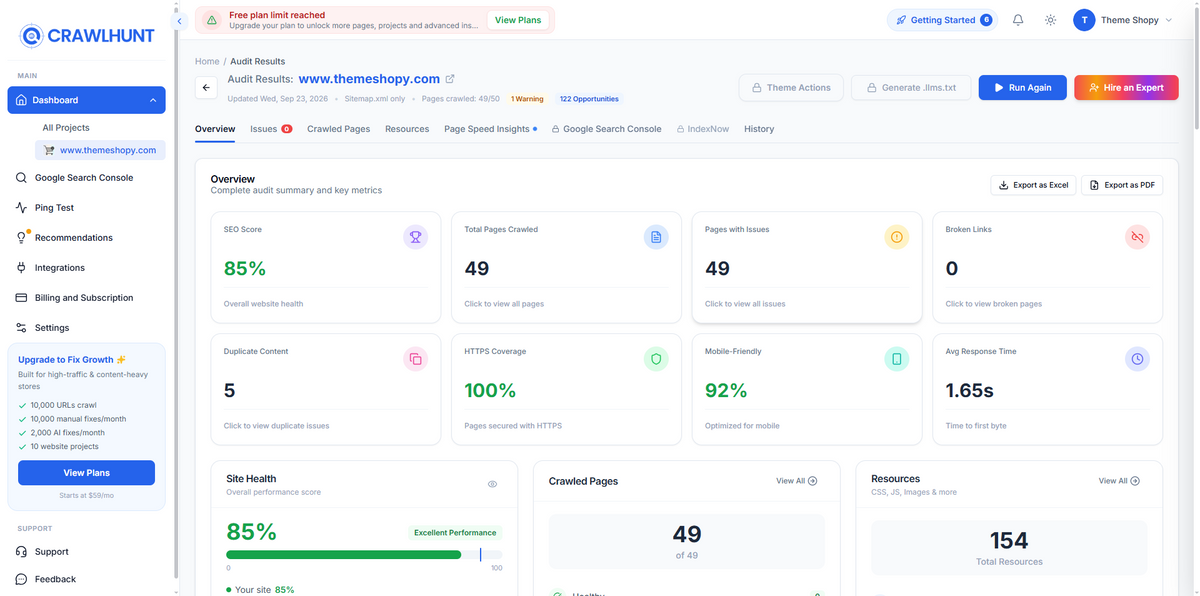Open the notifications bell

[x=1018, y=20]
